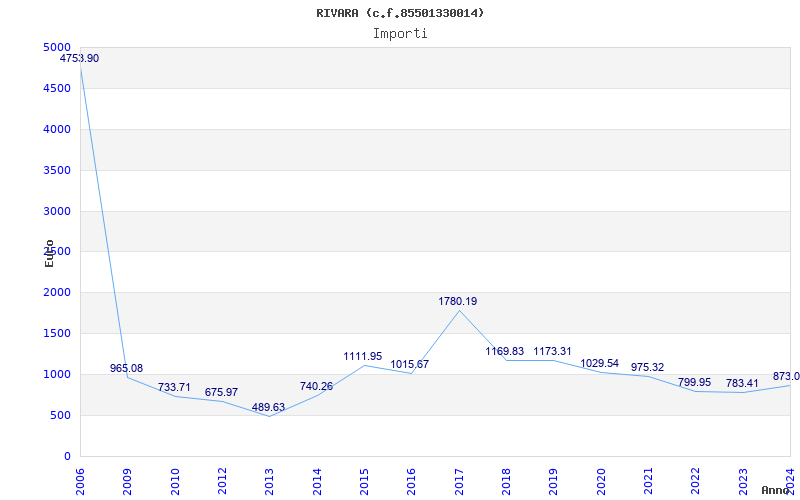Click the x-axis year 2023
The height and width of the screenshot is (500, 800).
pos(743,481)
